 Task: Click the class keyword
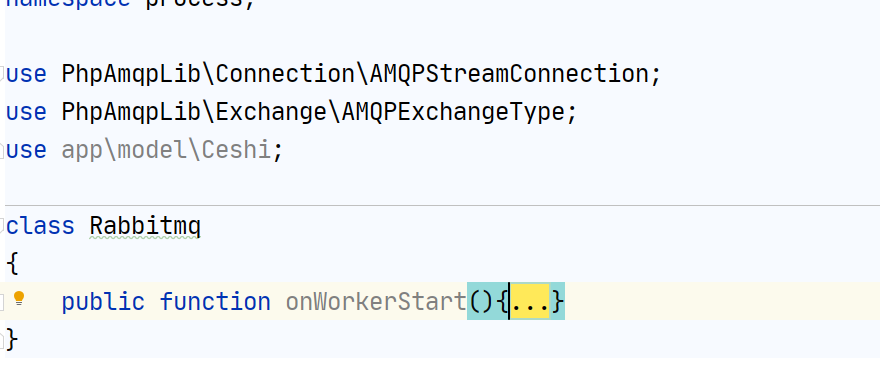point(40,226)
